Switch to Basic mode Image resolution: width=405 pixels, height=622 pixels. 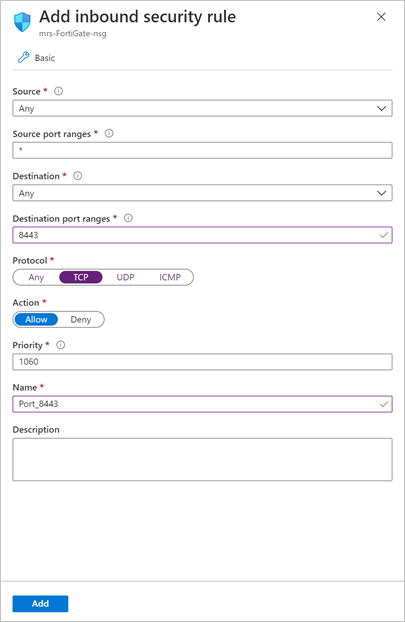tap(36, 58)
